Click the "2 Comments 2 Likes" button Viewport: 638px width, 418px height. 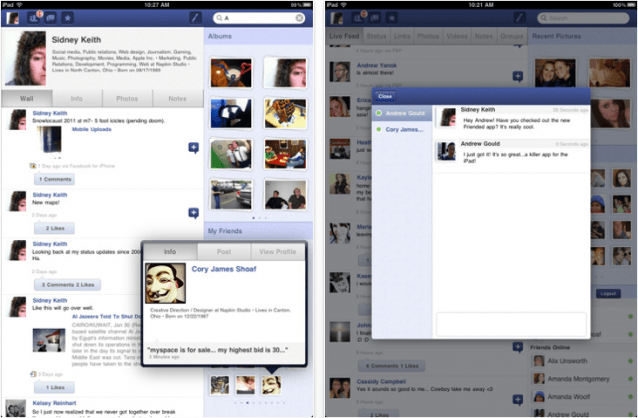(x=68, y=285)
